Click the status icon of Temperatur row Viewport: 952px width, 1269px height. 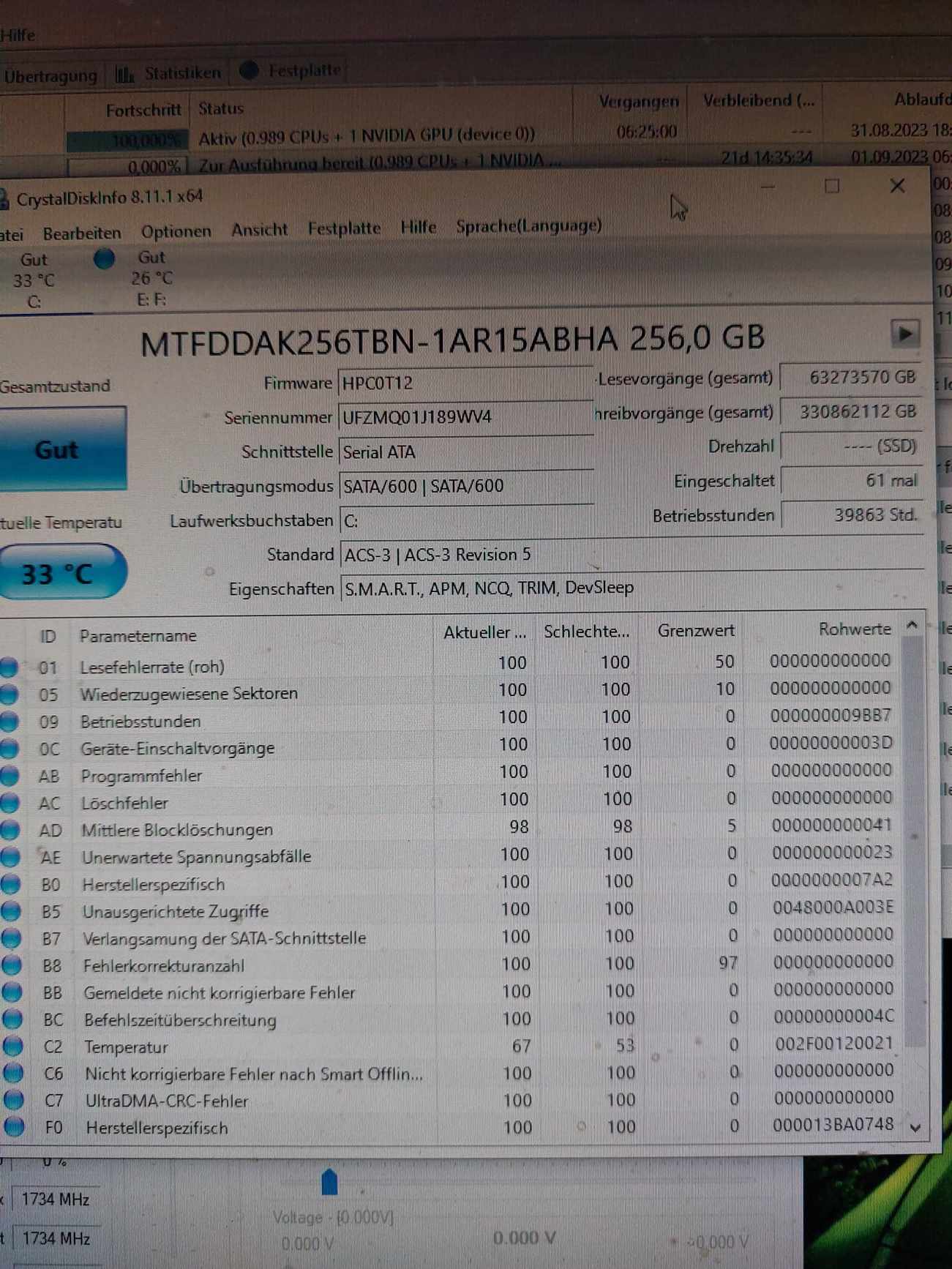[12, 1047]
